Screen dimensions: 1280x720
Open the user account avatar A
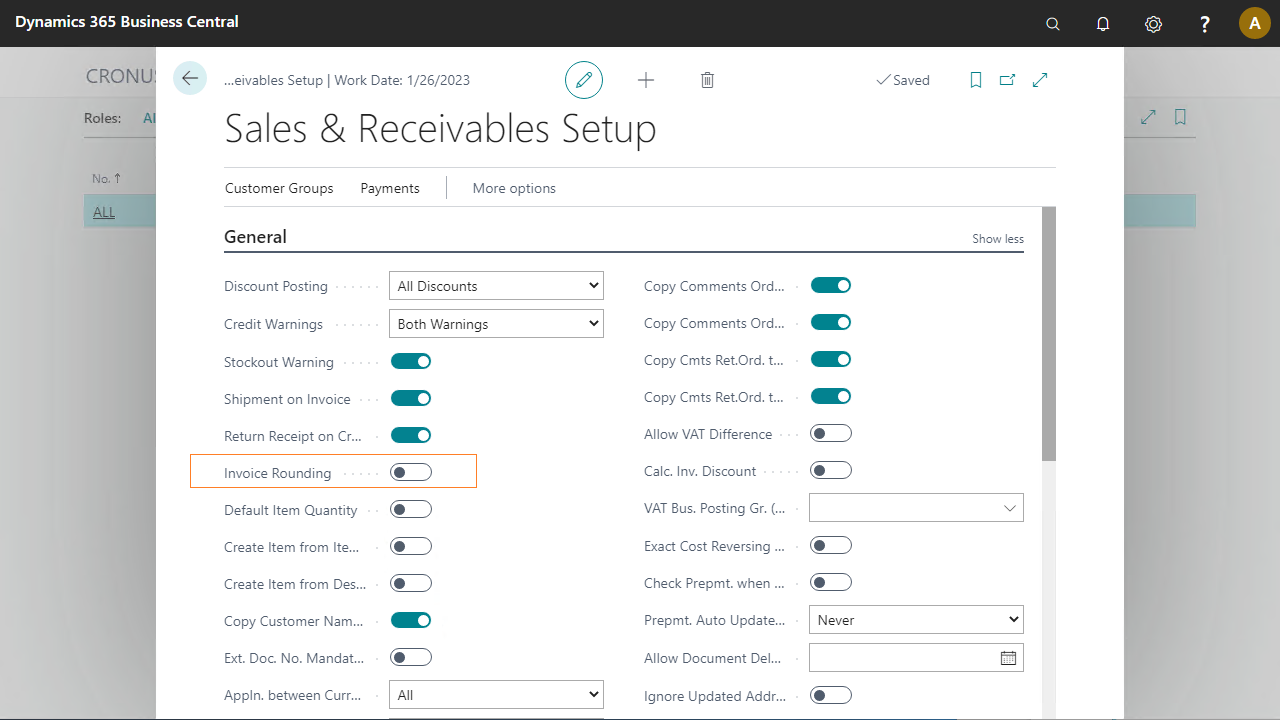pos(1254,23)
